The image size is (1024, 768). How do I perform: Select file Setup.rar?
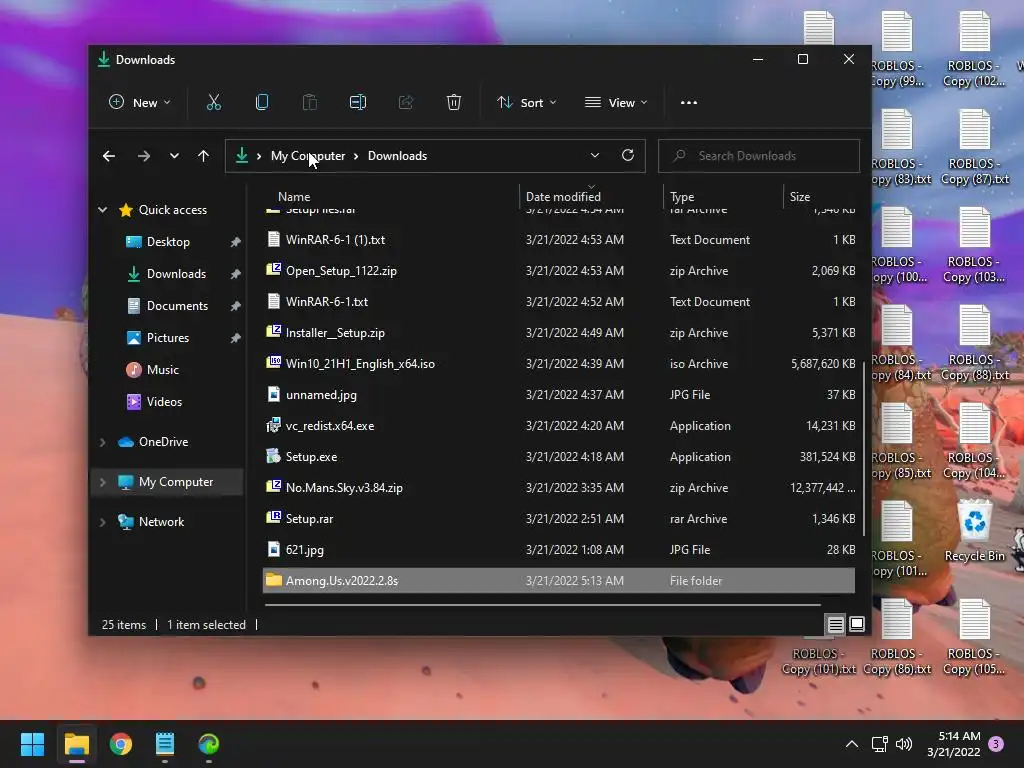(559, 519)
